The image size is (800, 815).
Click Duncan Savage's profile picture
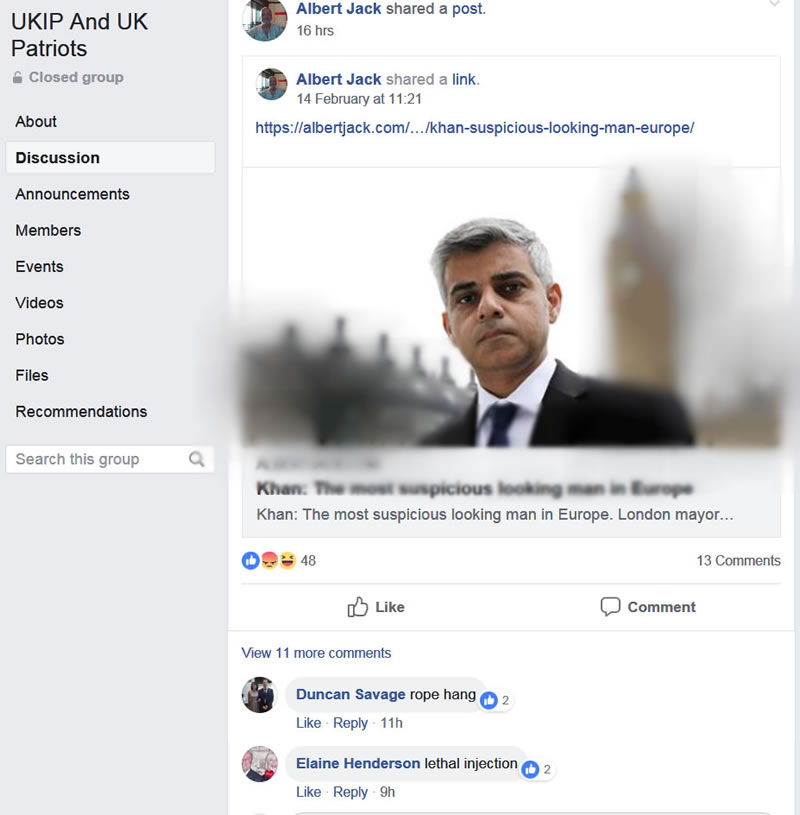tap(259, 695)
